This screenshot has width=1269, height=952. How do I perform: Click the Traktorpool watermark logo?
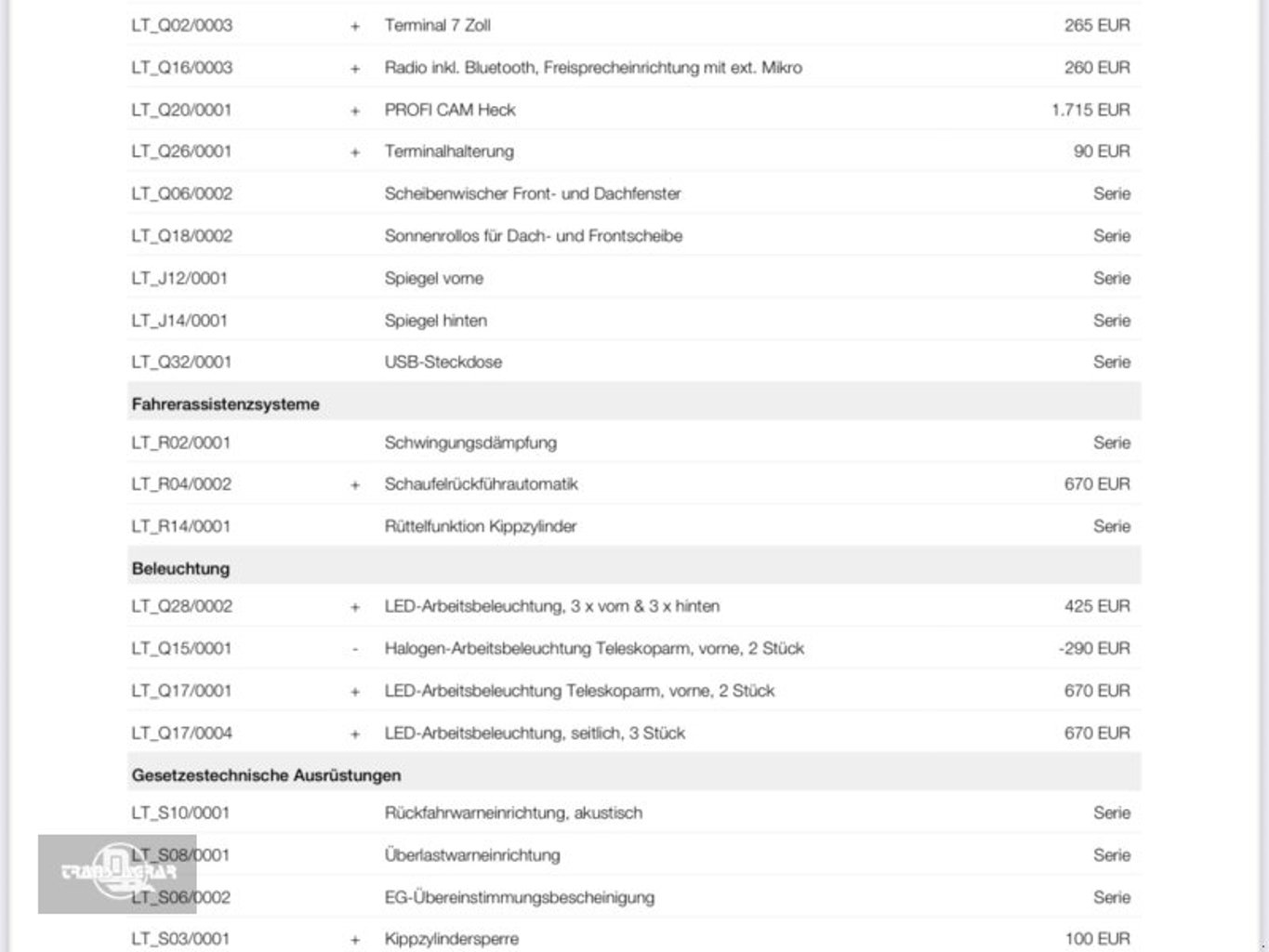[x=117, y=873]
